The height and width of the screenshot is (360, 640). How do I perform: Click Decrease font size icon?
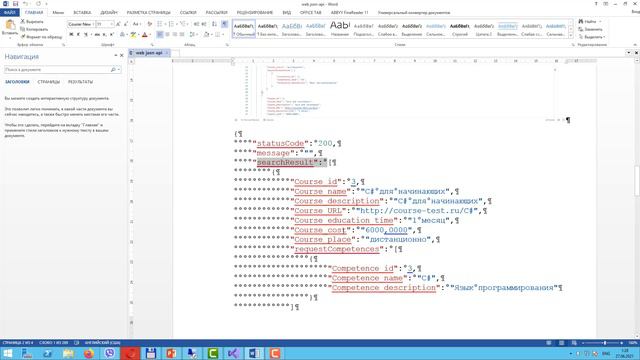pyautogui.click(x=126, y=24)
